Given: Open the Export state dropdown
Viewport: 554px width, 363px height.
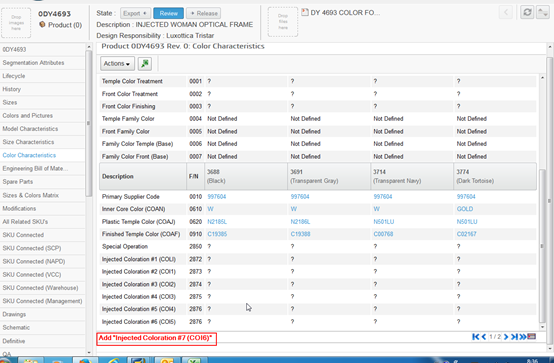Looking at the screenshot, I should (135, 13).
